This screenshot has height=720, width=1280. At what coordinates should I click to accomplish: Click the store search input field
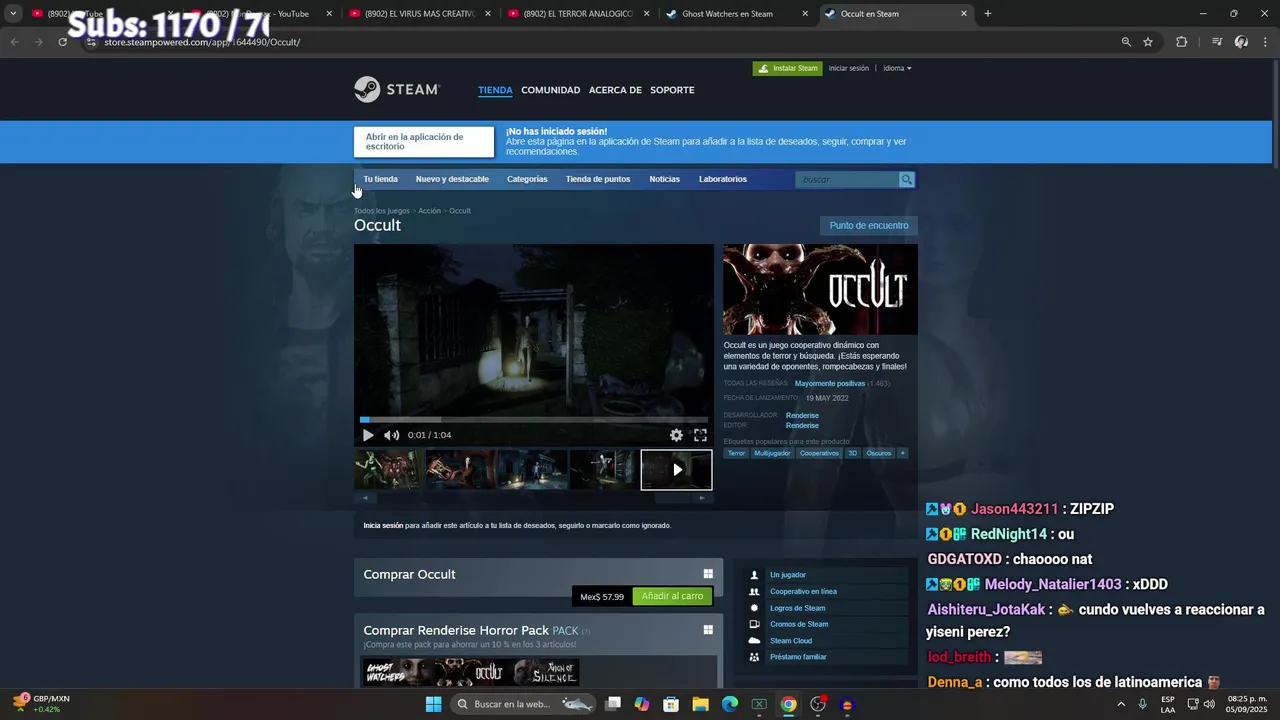pyautogui.click(x=847, y=180)
